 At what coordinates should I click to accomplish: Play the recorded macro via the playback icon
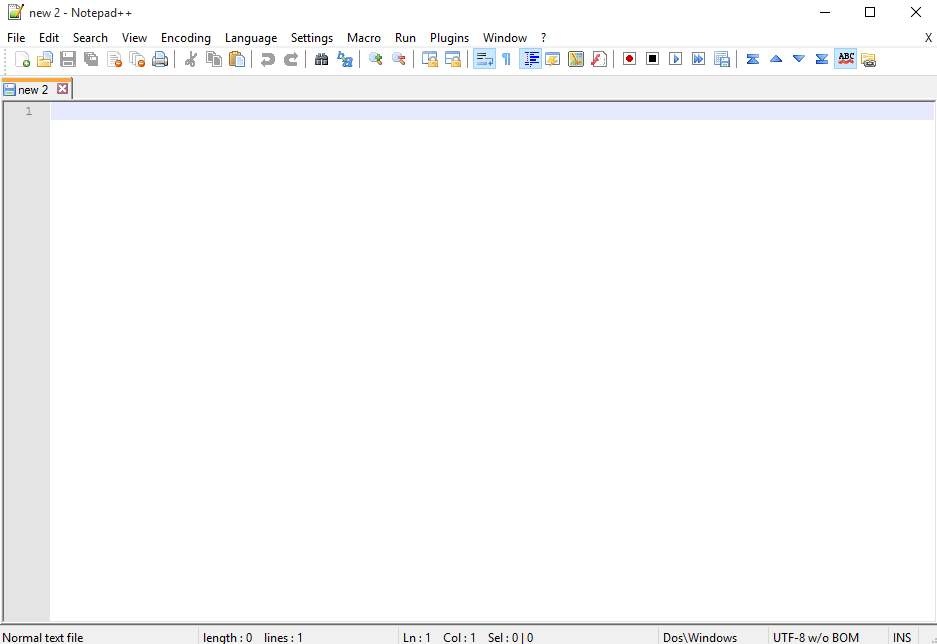[675, 59]
